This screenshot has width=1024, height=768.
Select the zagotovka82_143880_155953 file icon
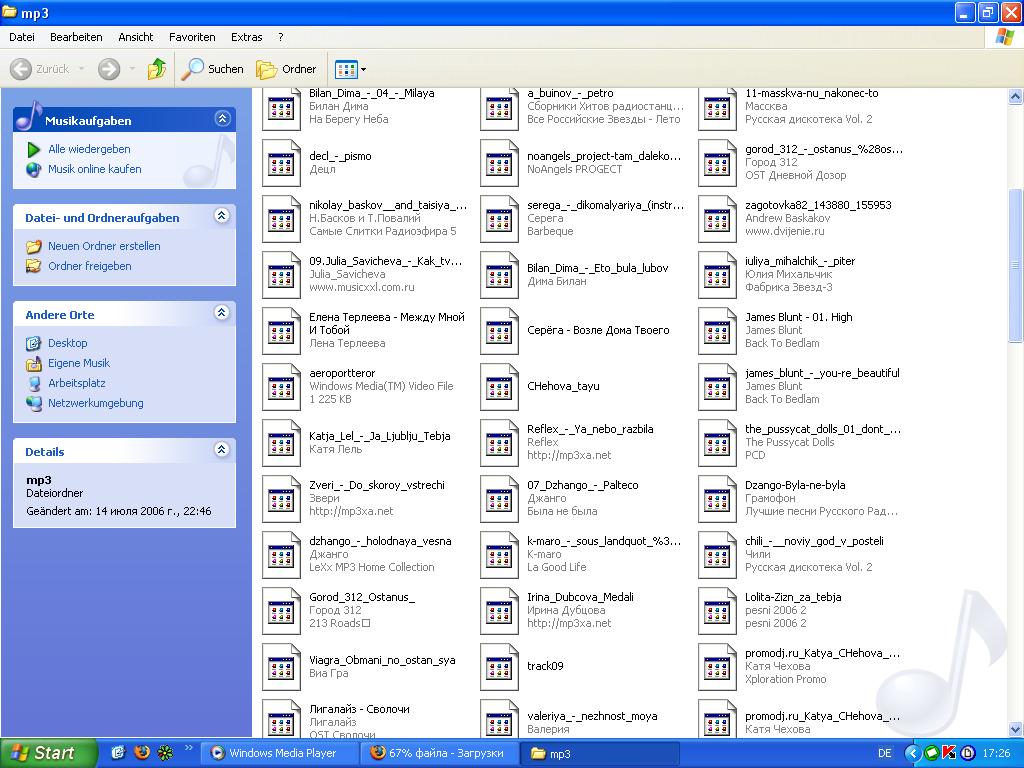coord(718,219)
